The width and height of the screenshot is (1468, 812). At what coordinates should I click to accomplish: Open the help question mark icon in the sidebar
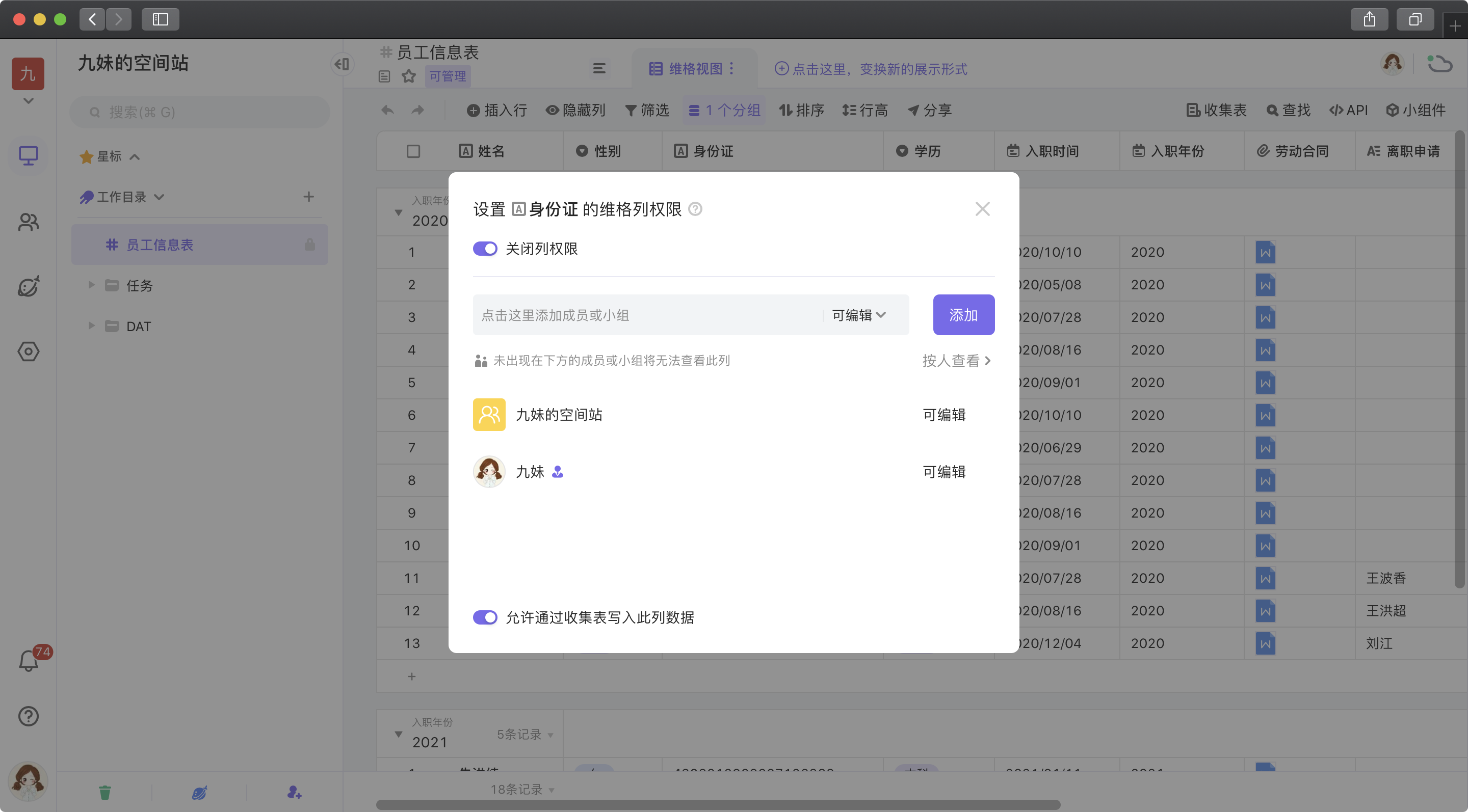pyautogui.click(x=28, y=716)
